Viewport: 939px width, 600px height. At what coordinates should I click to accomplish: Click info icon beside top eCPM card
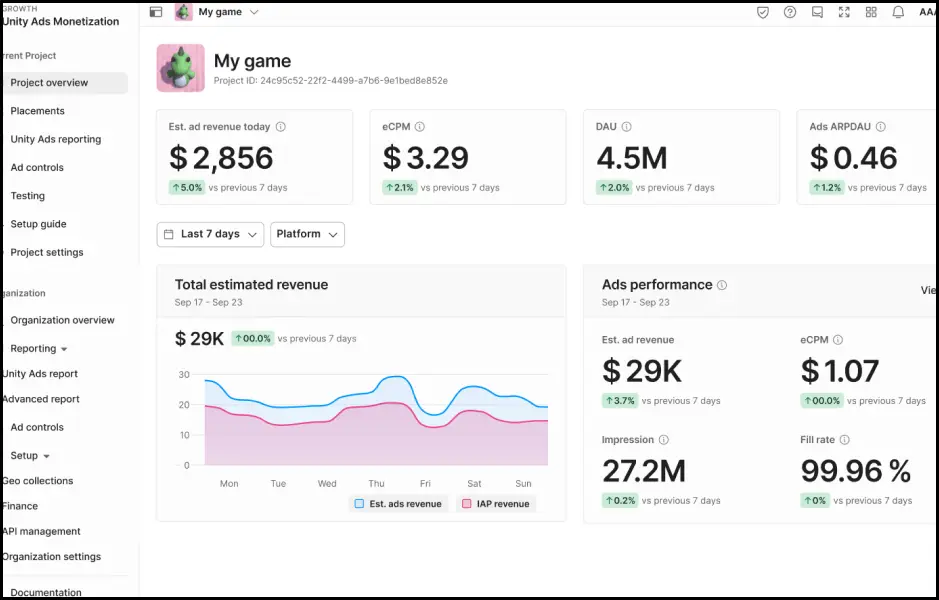pos(420,126)
